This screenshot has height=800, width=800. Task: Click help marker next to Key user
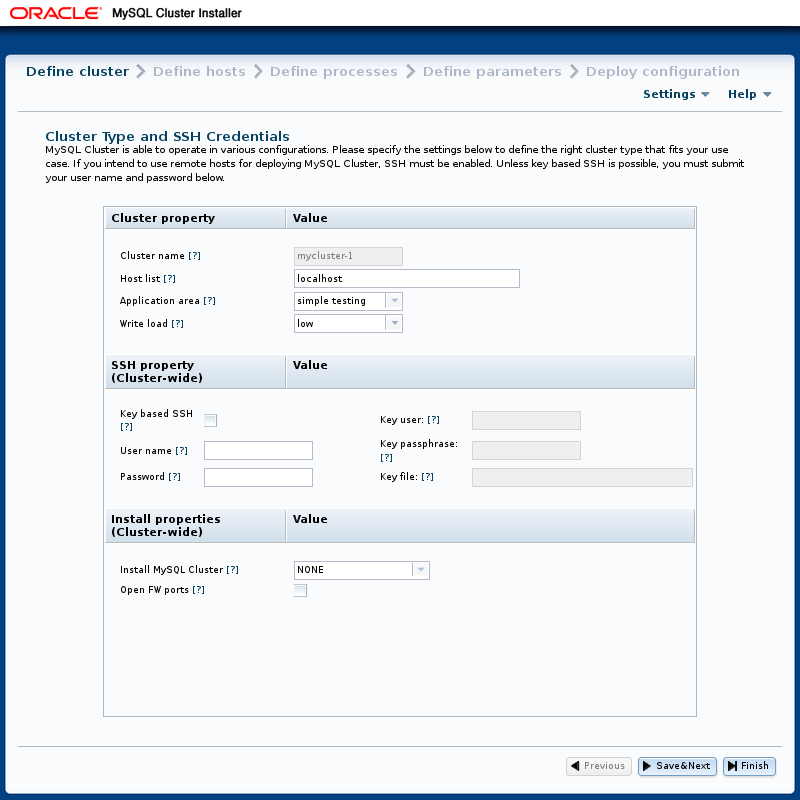[x=433, y=420]
